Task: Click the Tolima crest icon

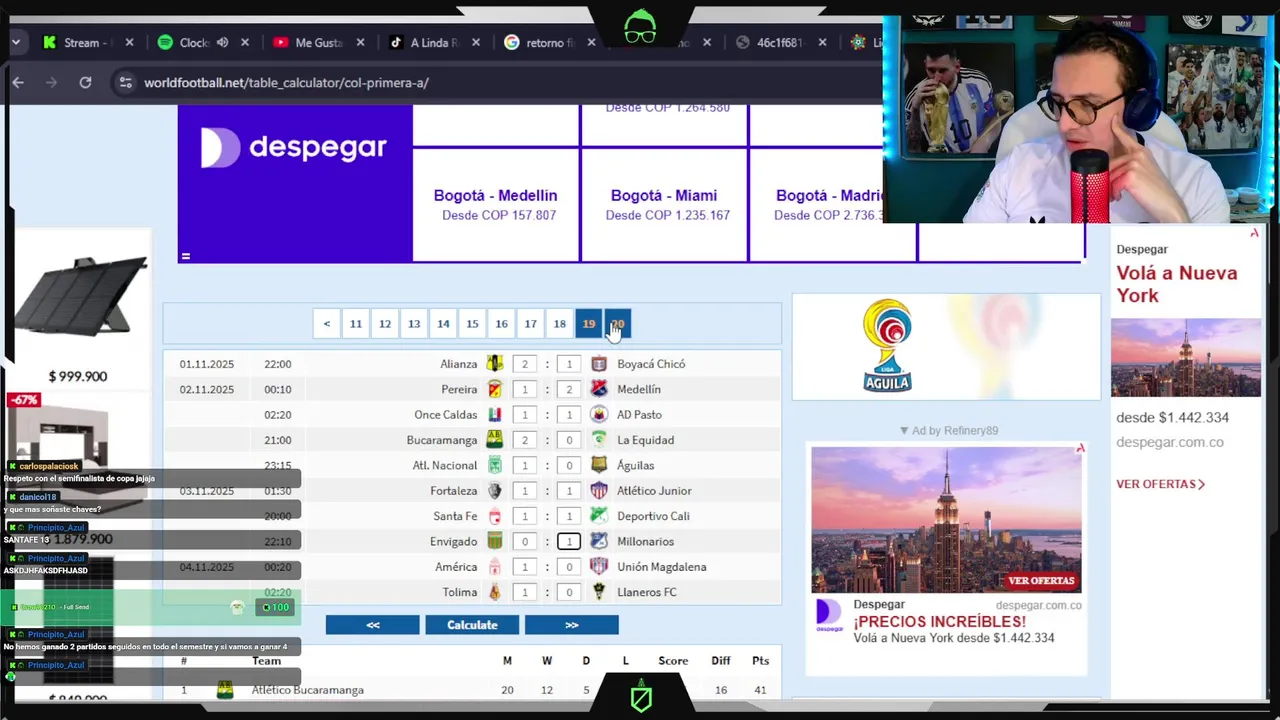Action: [x=495, y=592]
